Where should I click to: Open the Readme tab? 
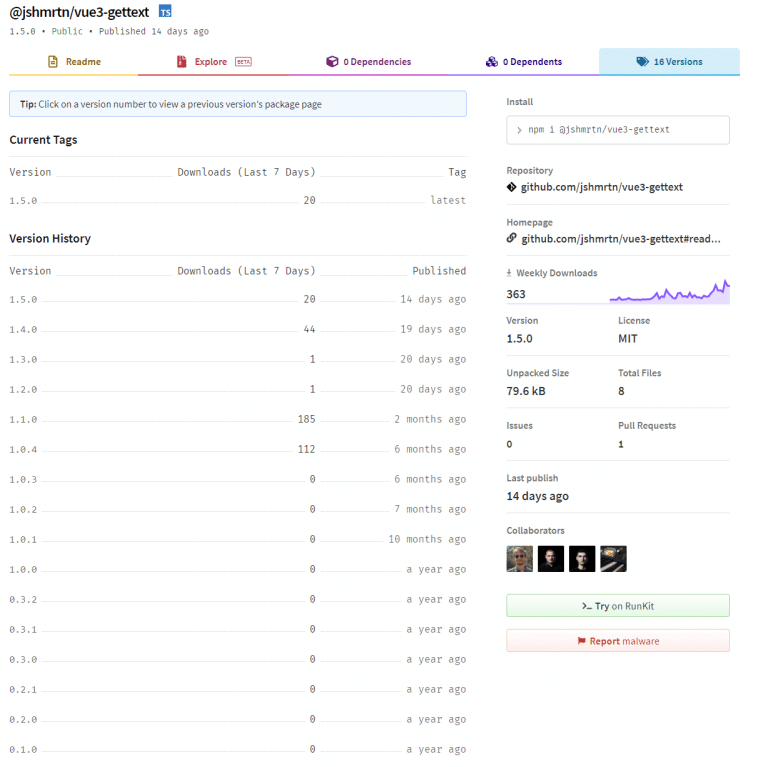73,62
